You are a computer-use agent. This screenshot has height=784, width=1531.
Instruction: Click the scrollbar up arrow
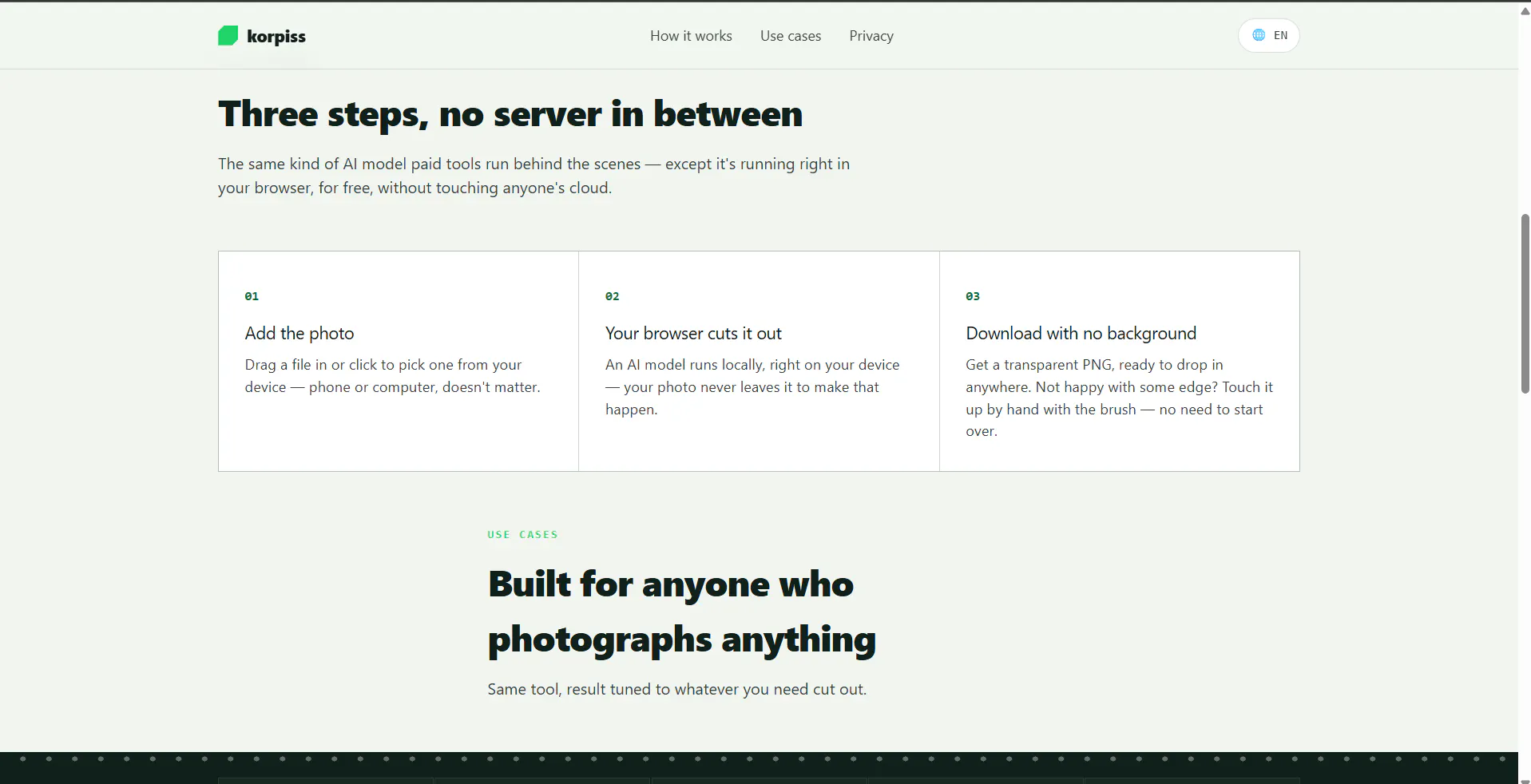coord(1525,10)
